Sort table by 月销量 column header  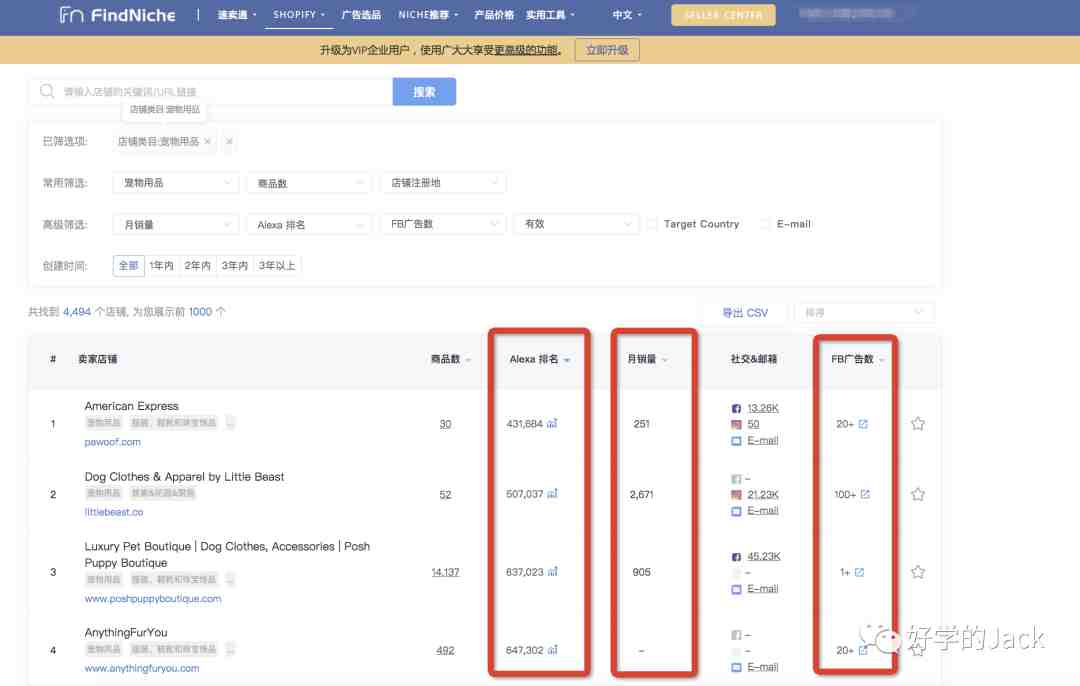coord(647,359)
